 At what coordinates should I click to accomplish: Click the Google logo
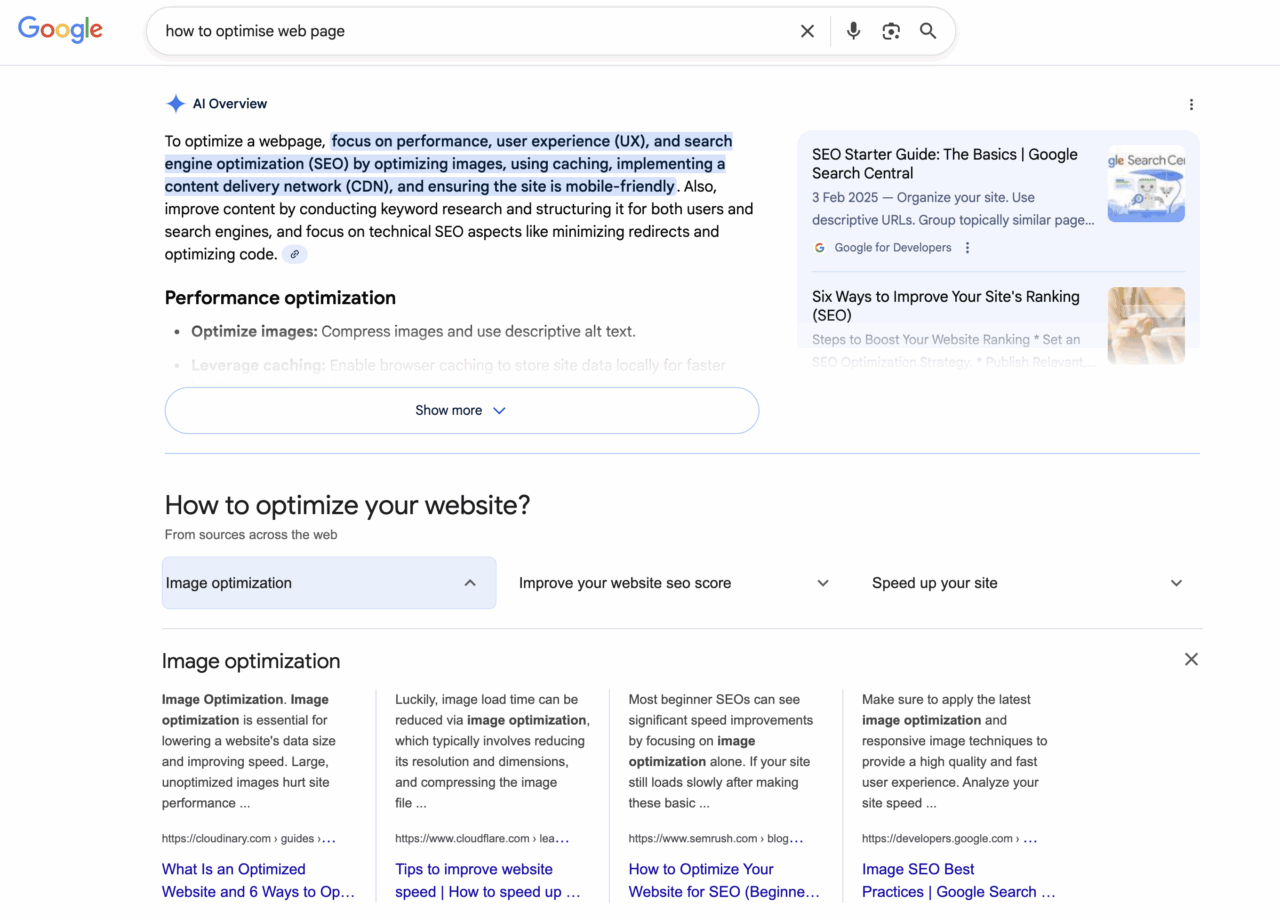click(x=60, y=30)
